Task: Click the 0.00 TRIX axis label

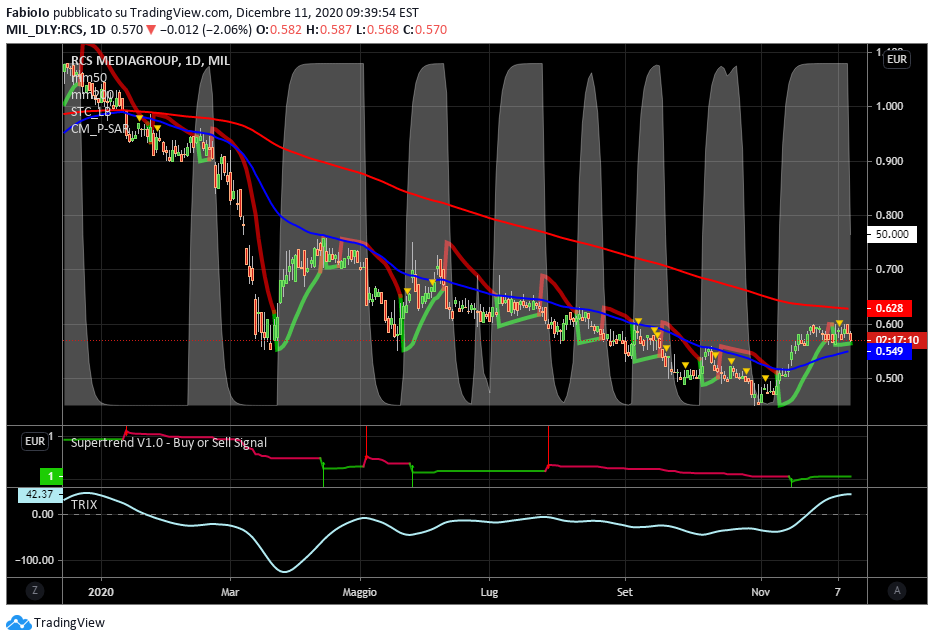Action: click(42, 515)
